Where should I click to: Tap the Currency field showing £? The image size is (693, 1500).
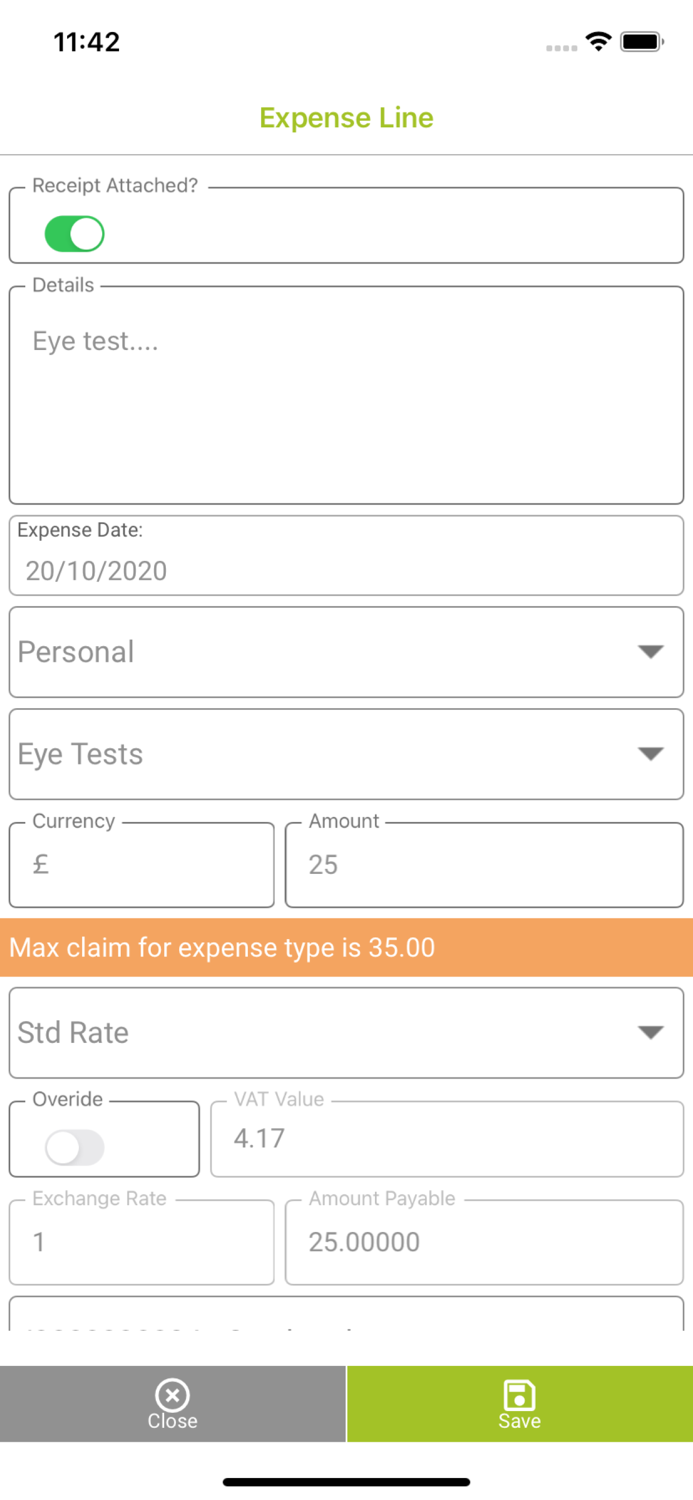pos(141,865)
